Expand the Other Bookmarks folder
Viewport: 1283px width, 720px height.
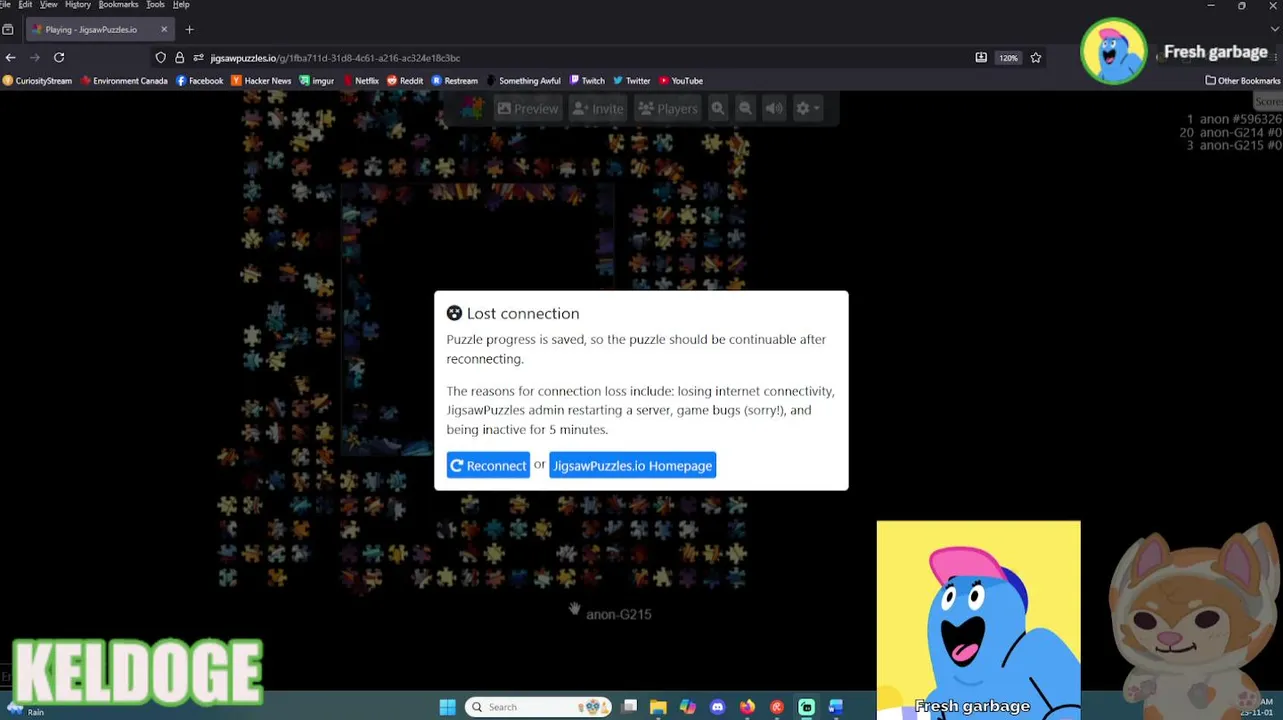coord(1242,81)
